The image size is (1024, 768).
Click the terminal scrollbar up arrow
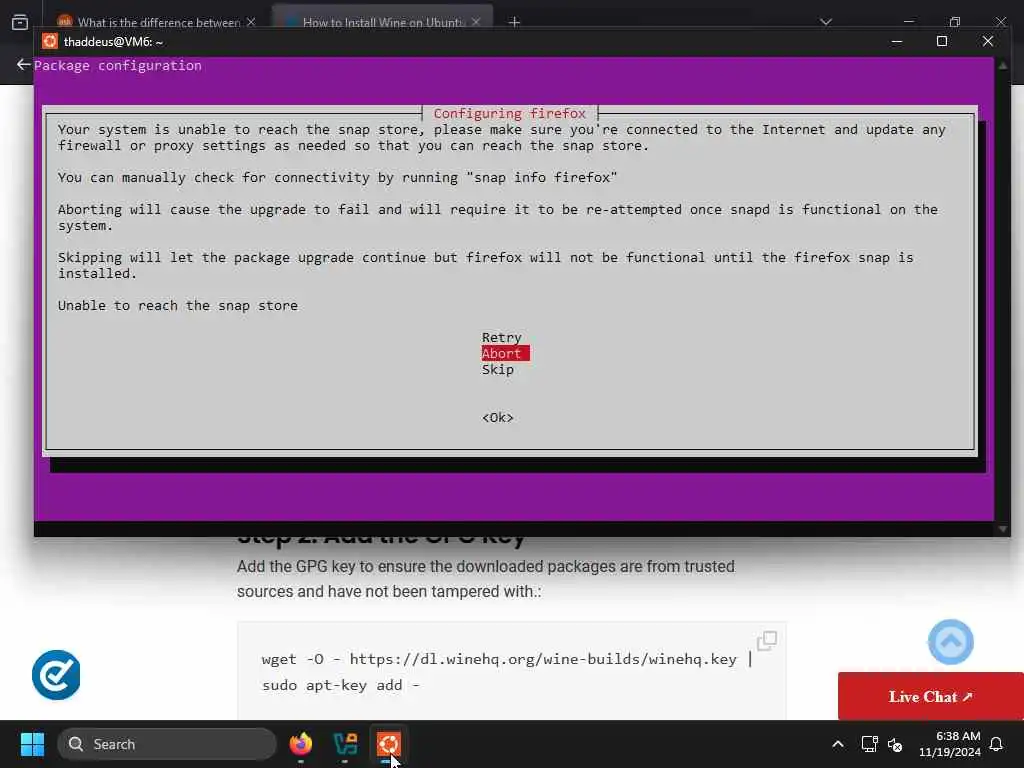tap(1003, 65)
